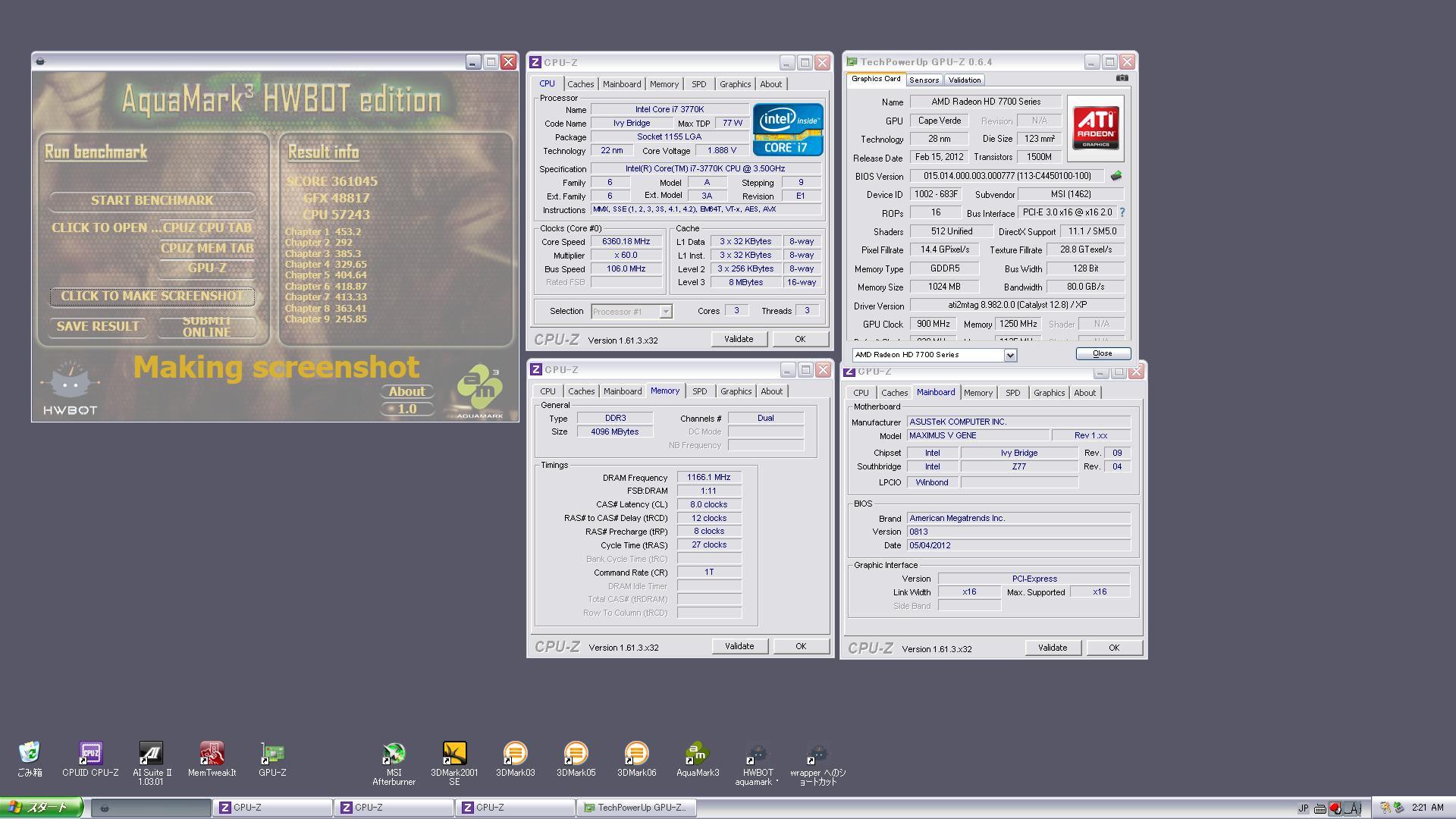Click SCORE 361045 result text

point(331,182)
